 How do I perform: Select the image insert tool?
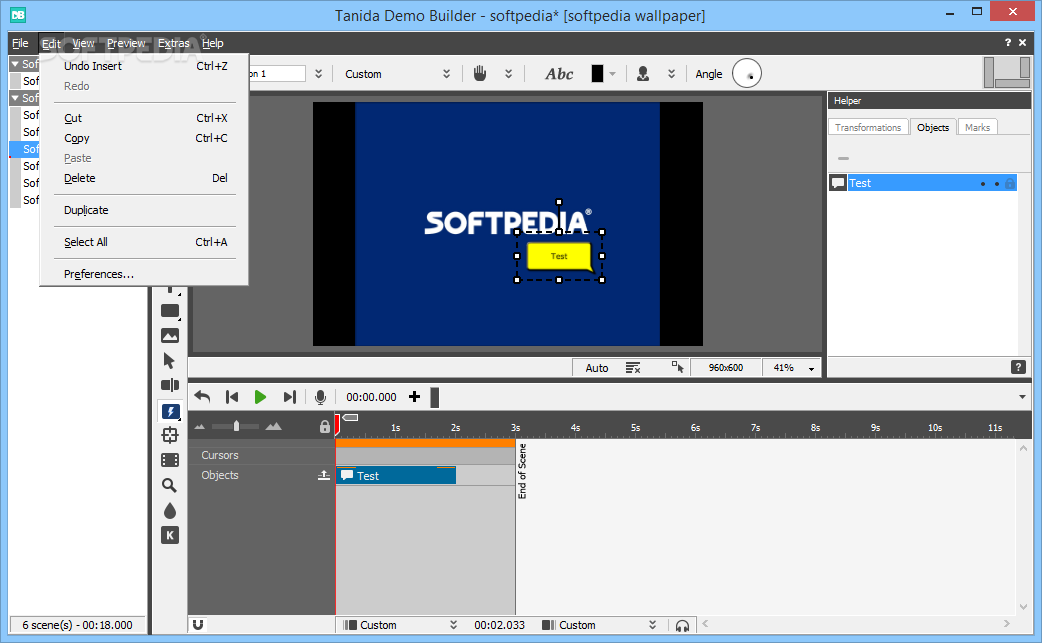pyautogui.click(x=170, y=336)
